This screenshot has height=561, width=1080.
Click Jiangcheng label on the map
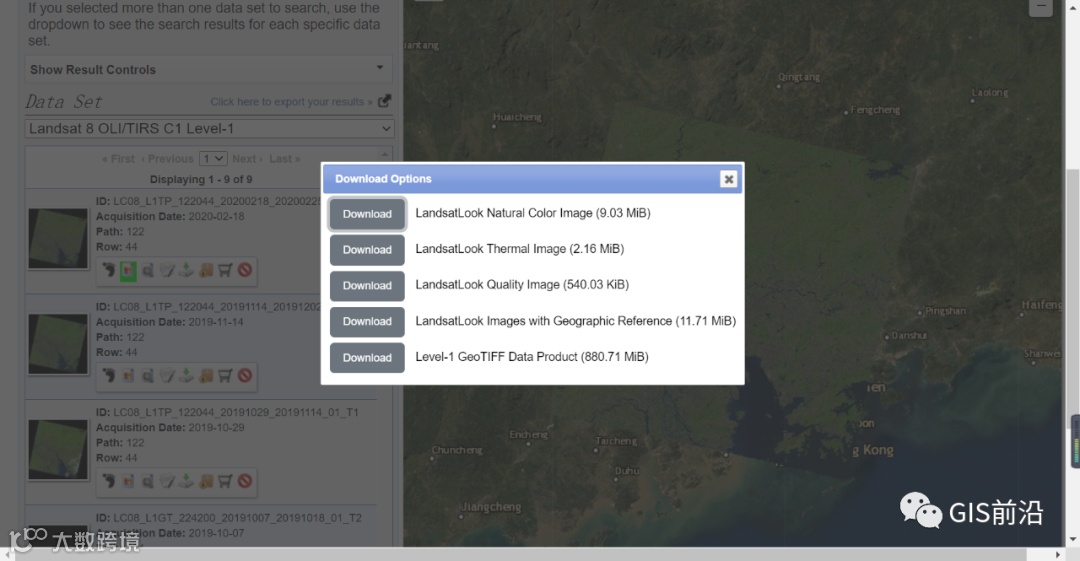coord(491,507)
